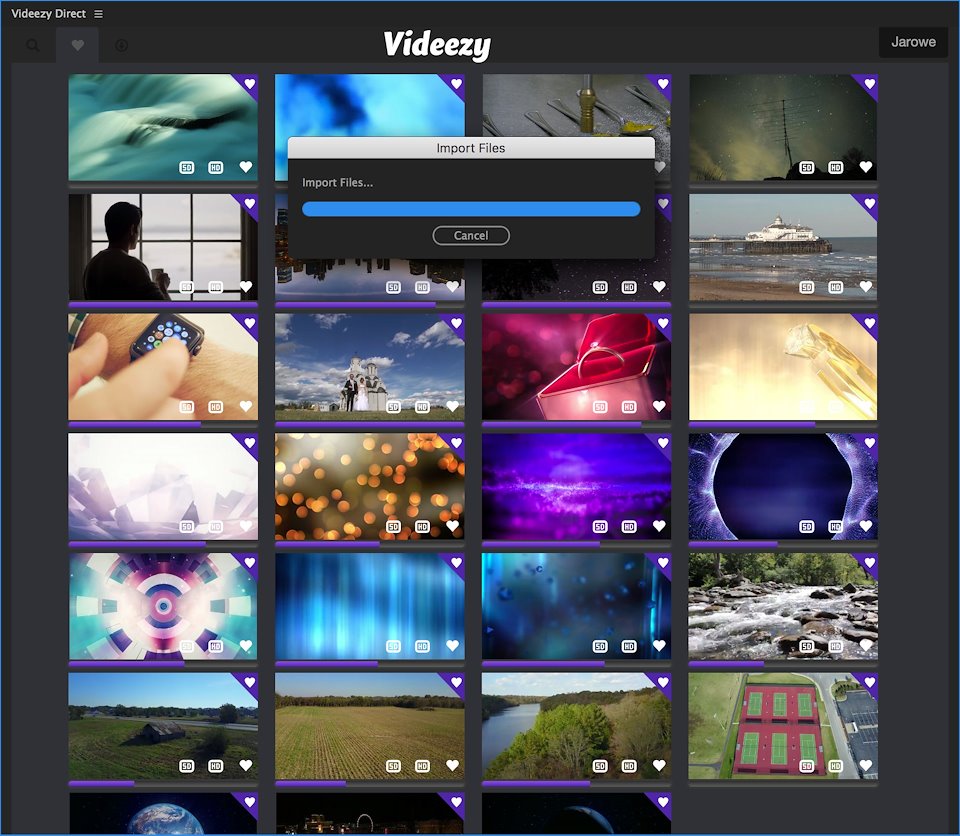Download HD of night sky antenna clip
This screenshot has width=960, height=836.
pyautogui.click(x=836, y=167)
